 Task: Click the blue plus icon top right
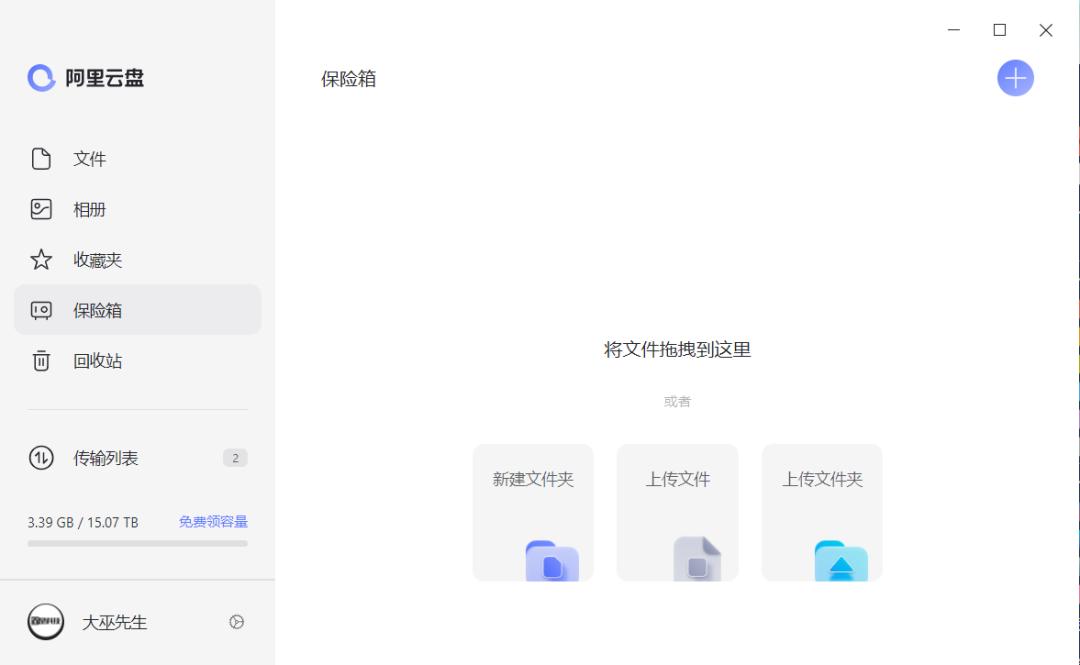coord(1015,78)
